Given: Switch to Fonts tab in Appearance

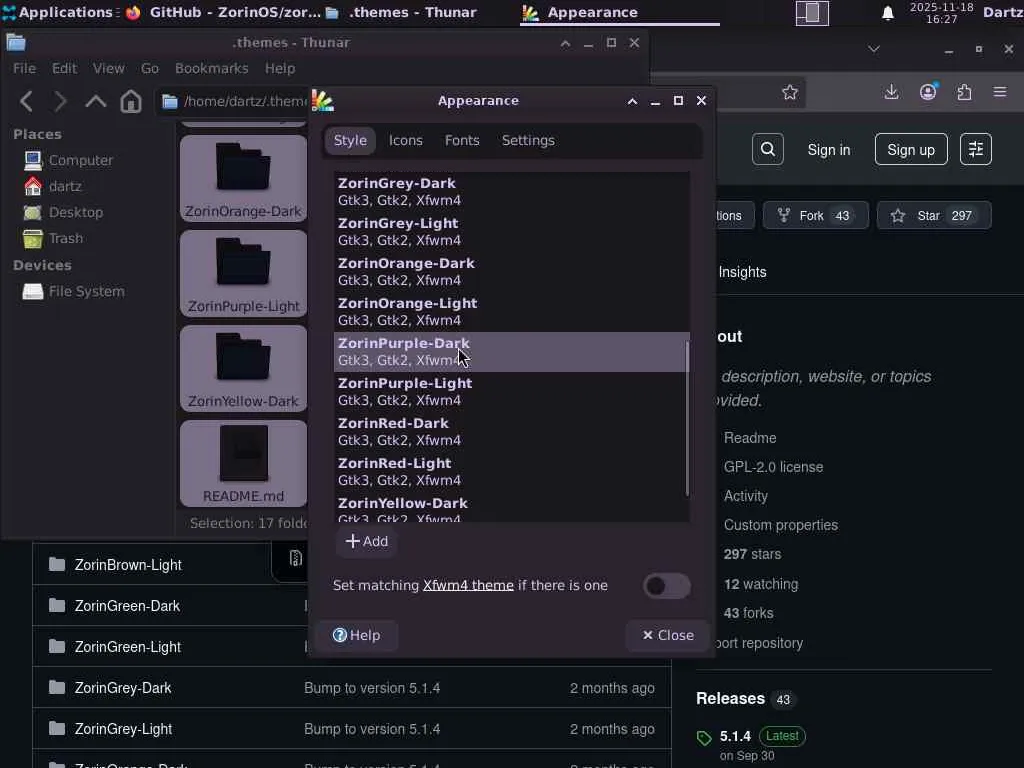Looking at the screenshot, I should 462,140.
